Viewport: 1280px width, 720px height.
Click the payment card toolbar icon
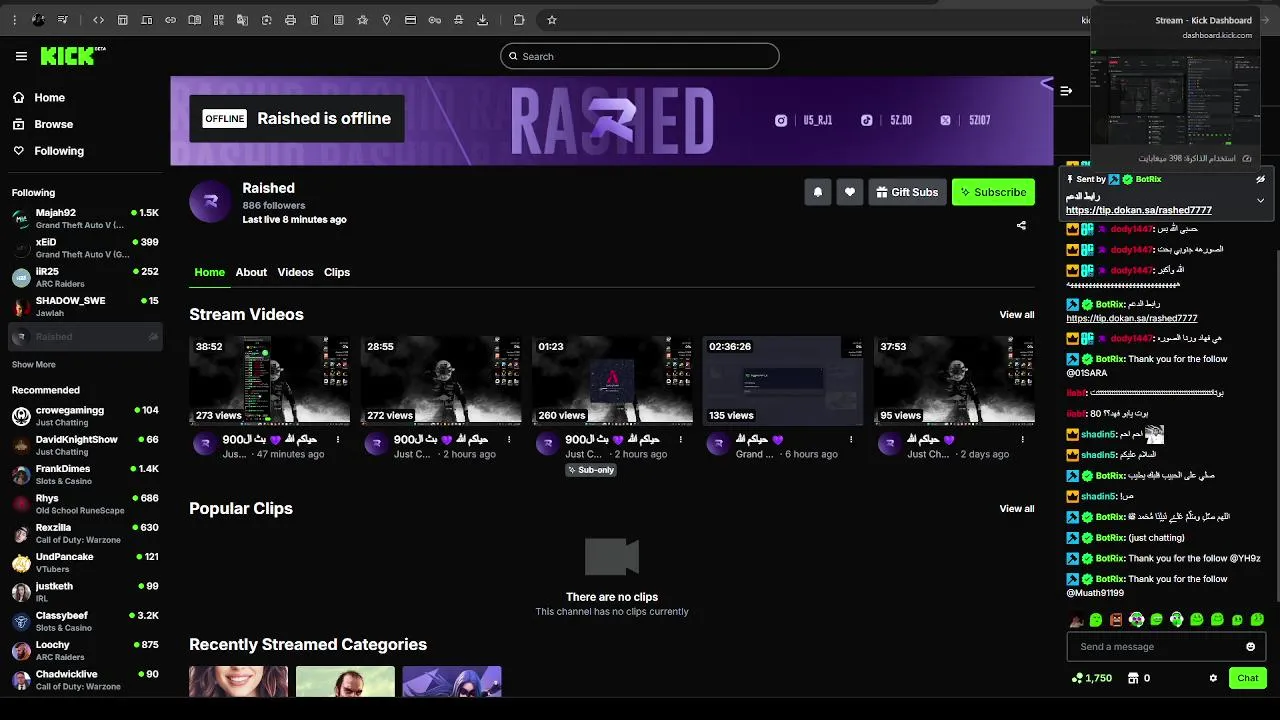pyautogui.click(x=410, y=20)
